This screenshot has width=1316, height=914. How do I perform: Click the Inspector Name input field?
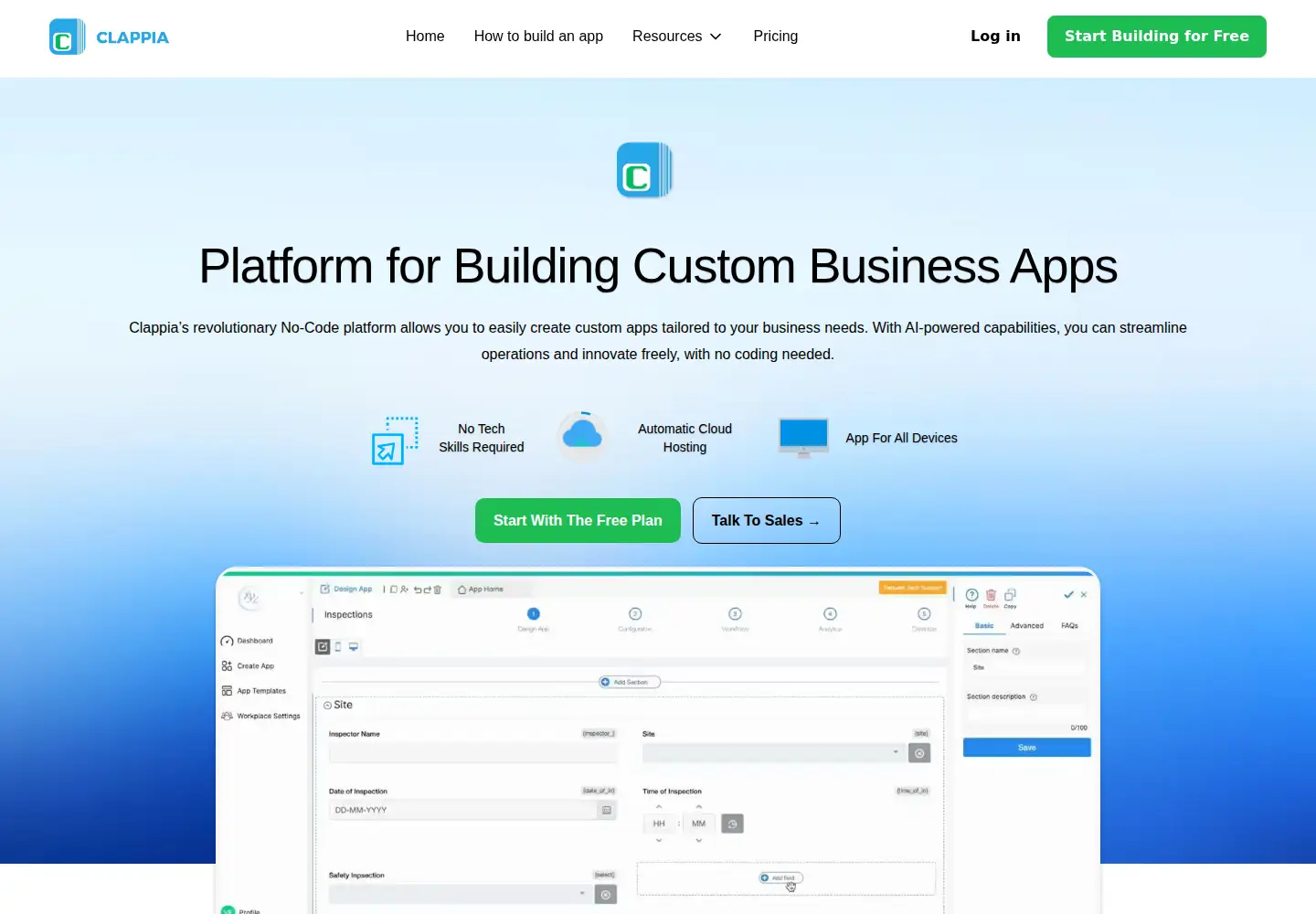pos(472,753)
